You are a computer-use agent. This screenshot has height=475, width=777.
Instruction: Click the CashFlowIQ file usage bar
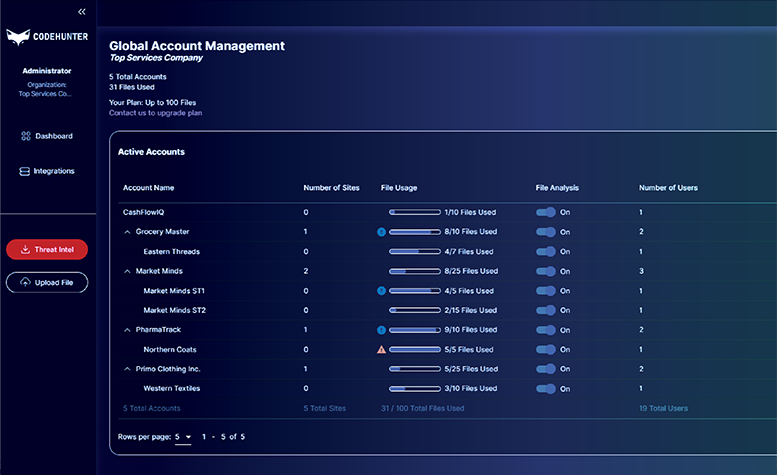coord(415,212)
